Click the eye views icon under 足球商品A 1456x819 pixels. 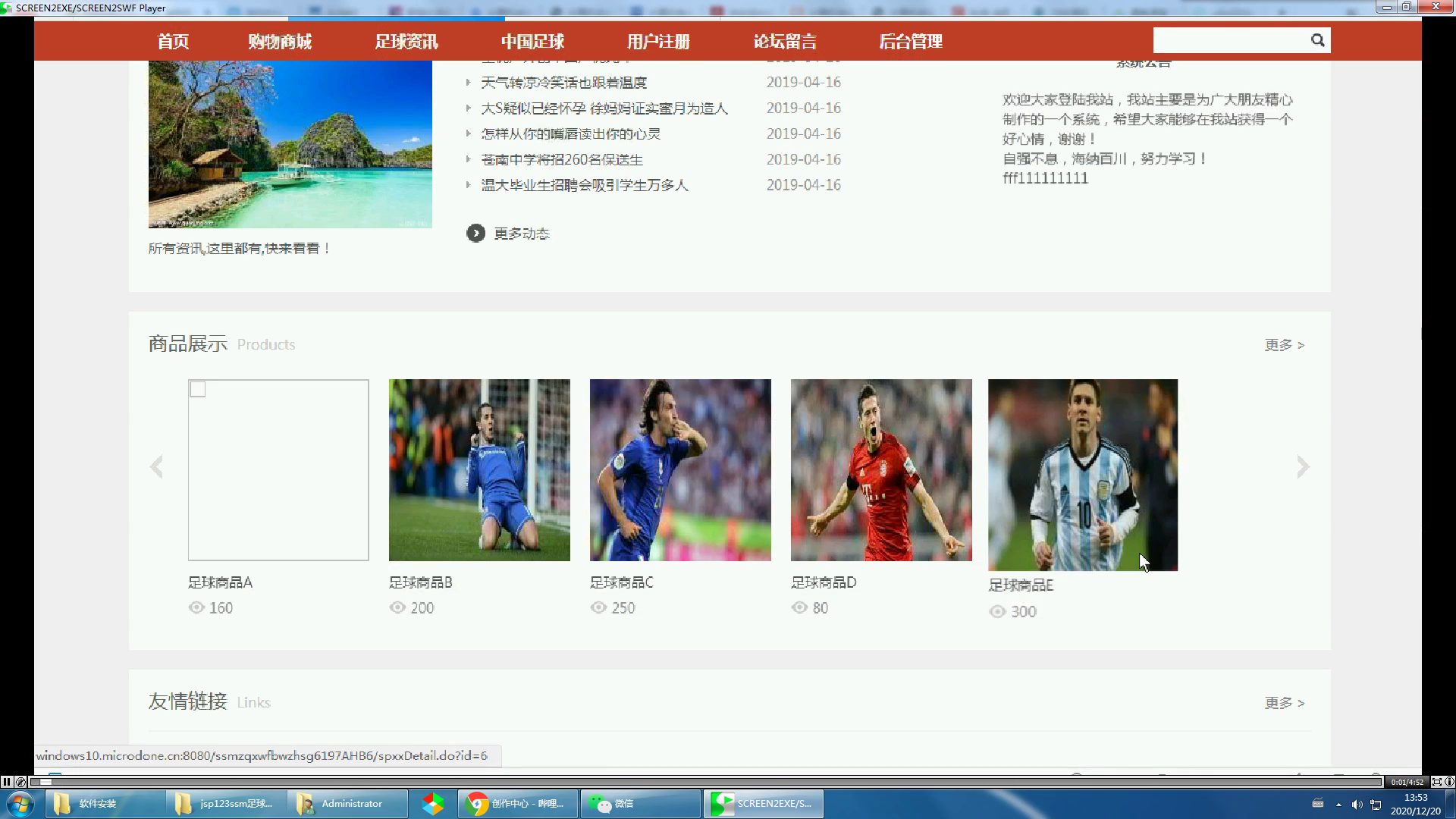pos(196,607)
